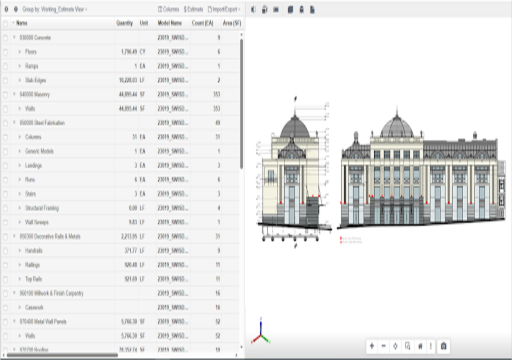Click the scroll-down arrow of the table scrollbar
This screenshot has height=360, width=512.
tap(241, 348)
